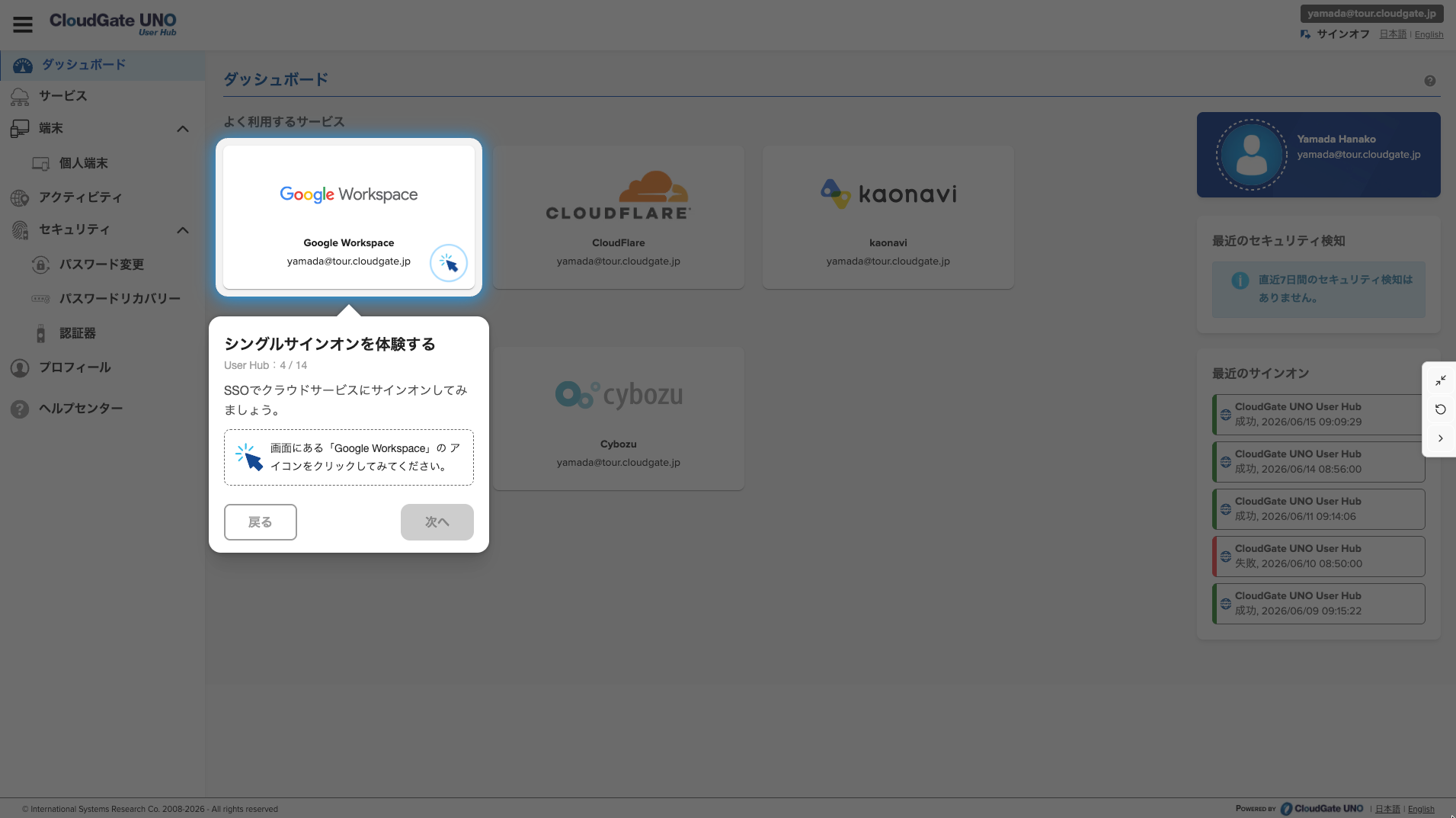Restart the tour with the reload icon

[1440, 409]
